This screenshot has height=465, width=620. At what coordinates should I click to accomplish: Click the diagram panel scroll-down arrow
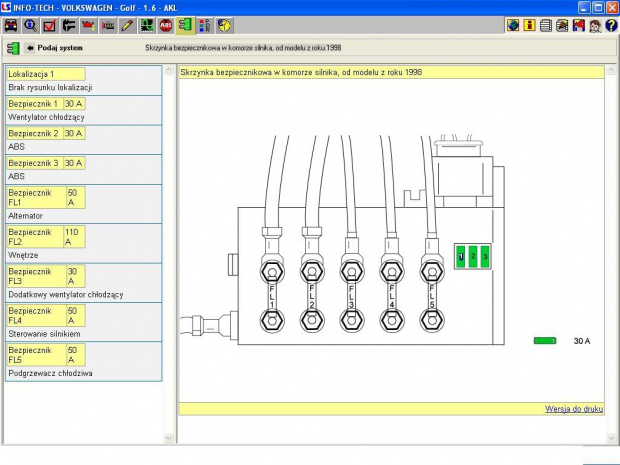click(x=611, y=437)
